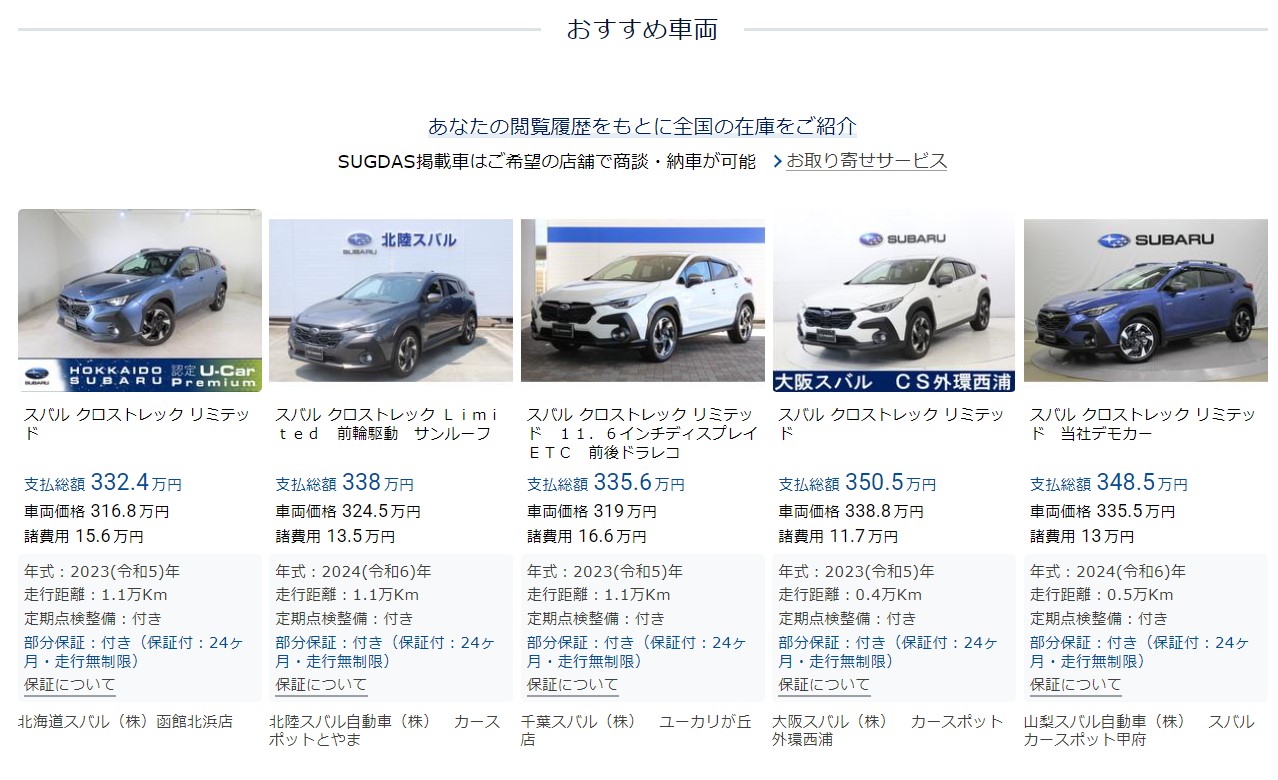
Task: Open the 北陸スバル gray Crosstrek photo
Action: click(x=391, y=301)
